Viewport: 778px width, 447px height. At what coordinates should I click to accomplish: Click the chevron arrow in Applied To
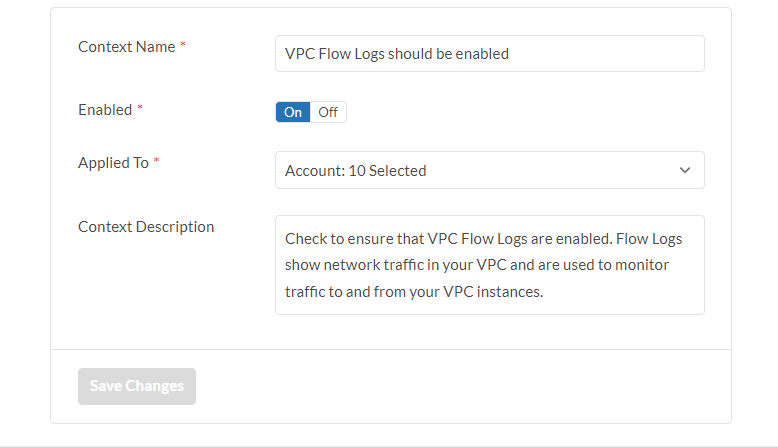click(x=685, y=170)
